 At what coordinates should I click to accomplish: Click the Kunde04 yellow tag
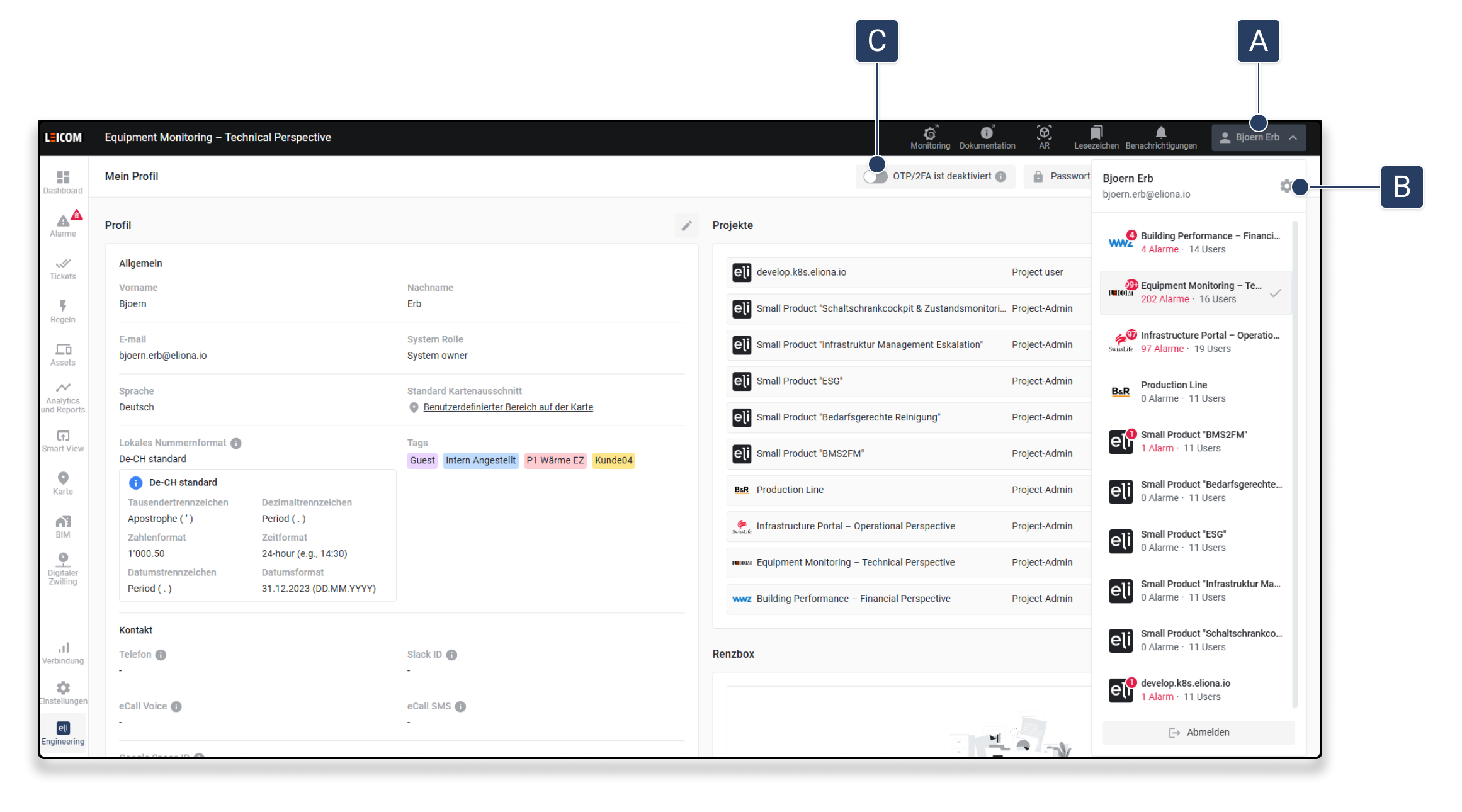613,460
